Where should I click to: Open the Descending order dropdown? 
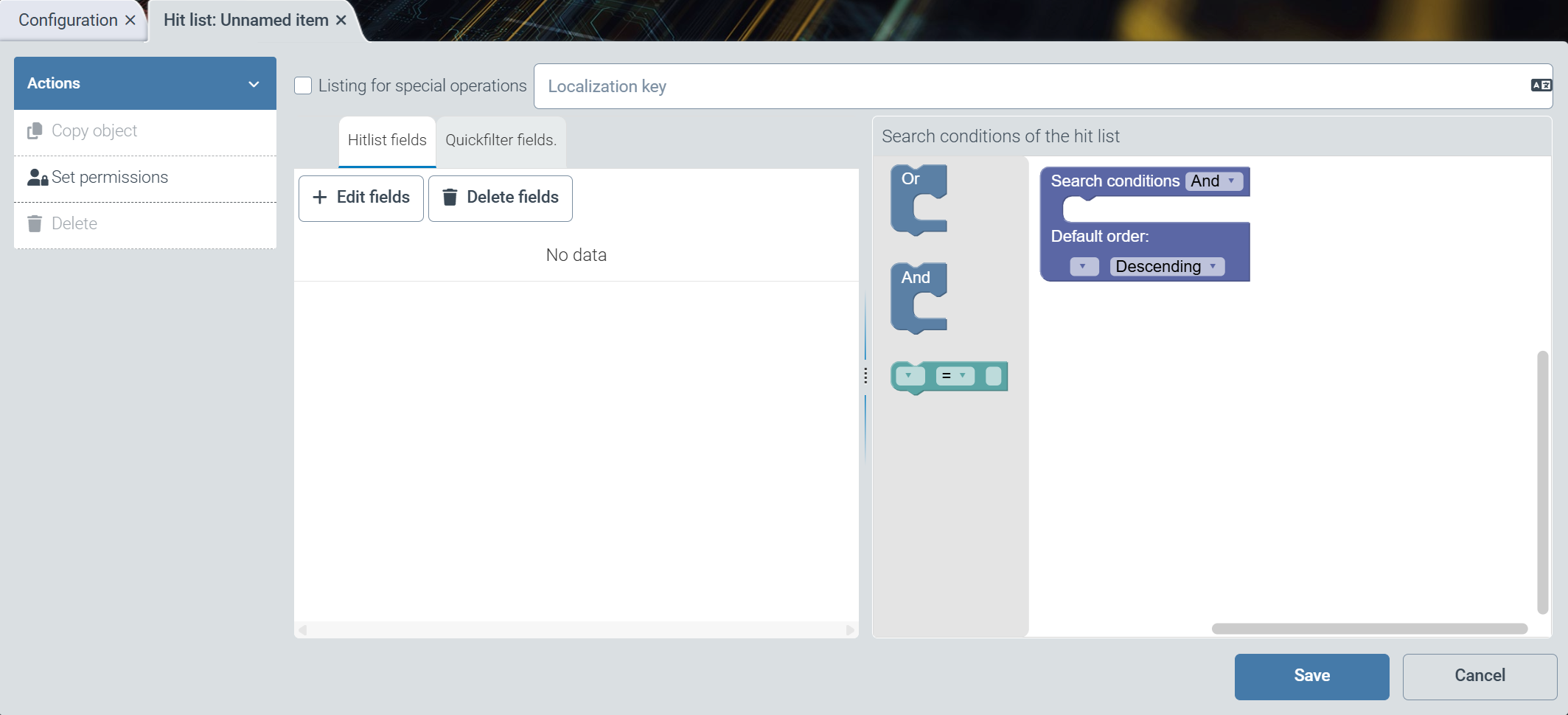point(1166,267)
